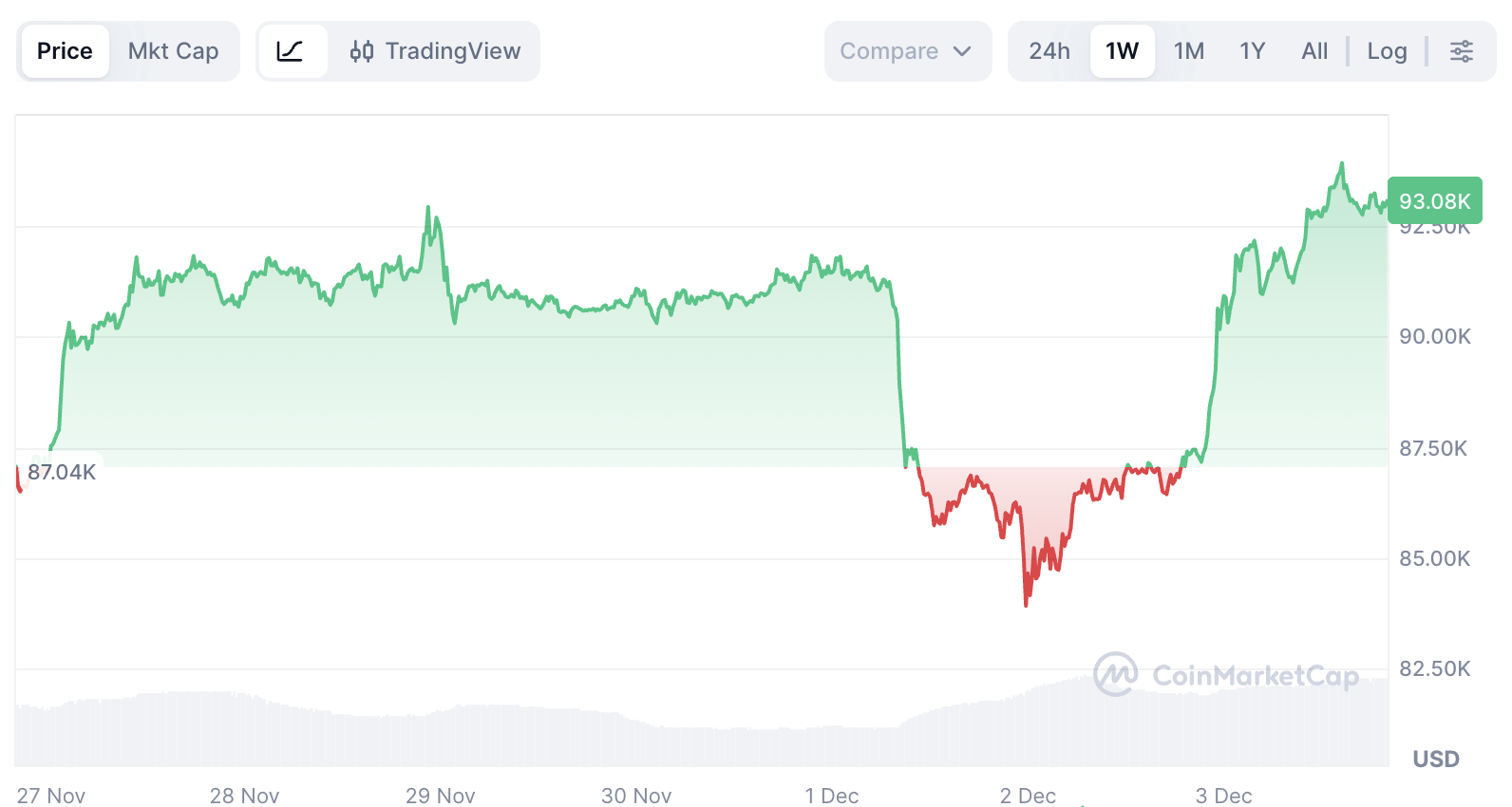Expand the Compare coins selector
The width and height of the screenshot is (1512, 807).
[x=907, y=51]
